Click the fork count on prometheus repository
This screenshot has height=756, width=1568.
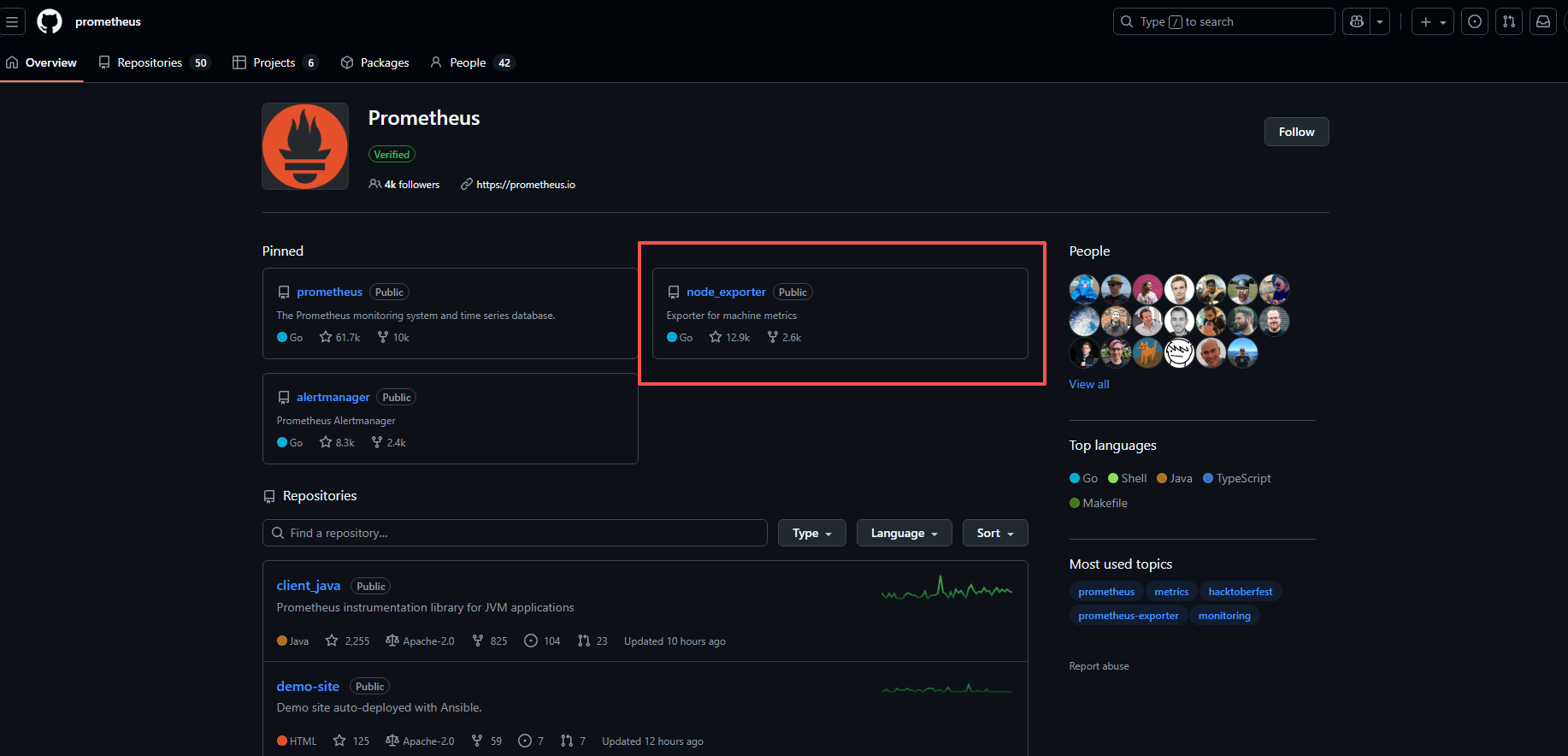(394, 338)
